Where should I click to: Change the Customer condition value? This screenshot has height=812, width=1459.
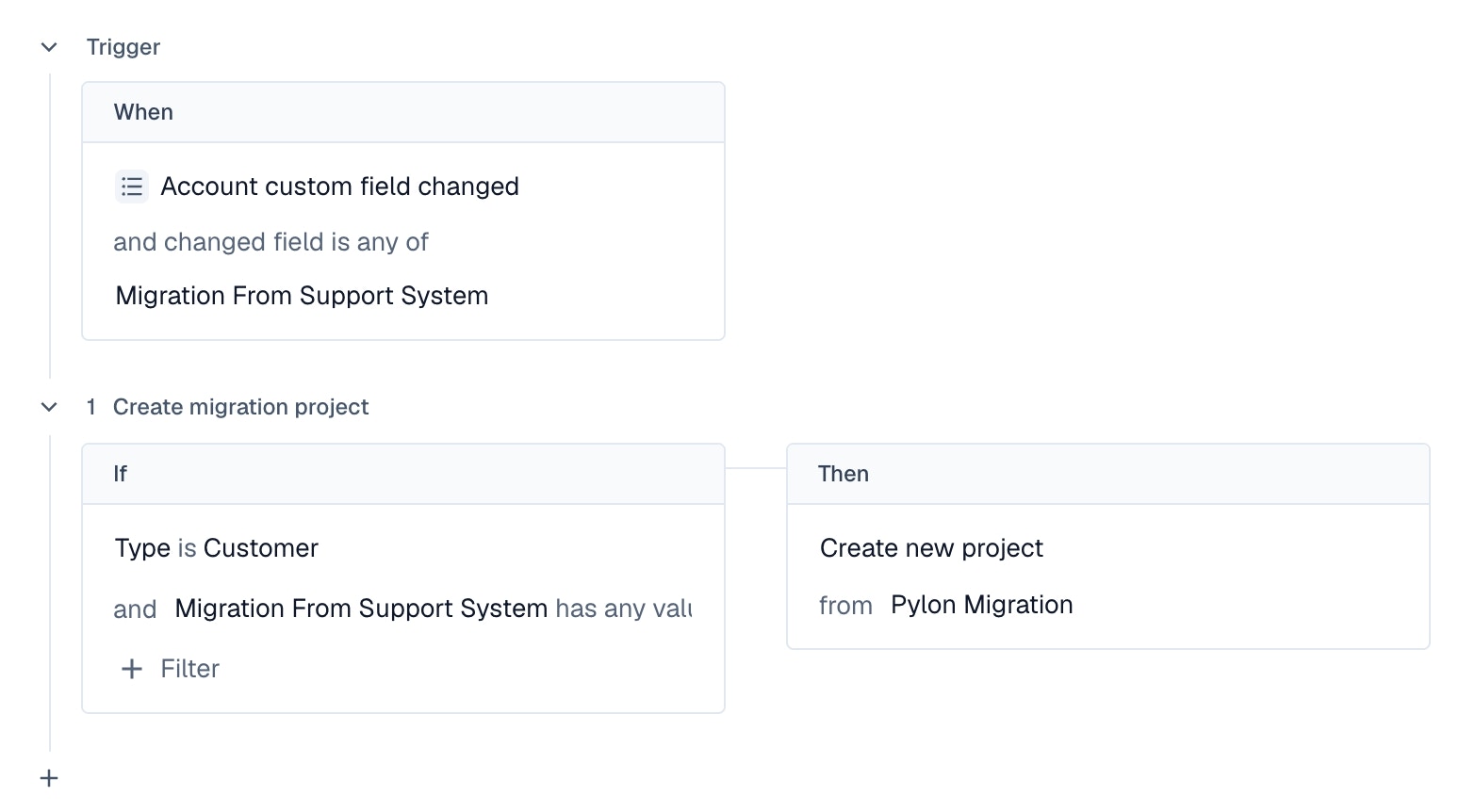pyautogui.click(x=261, y=548)
